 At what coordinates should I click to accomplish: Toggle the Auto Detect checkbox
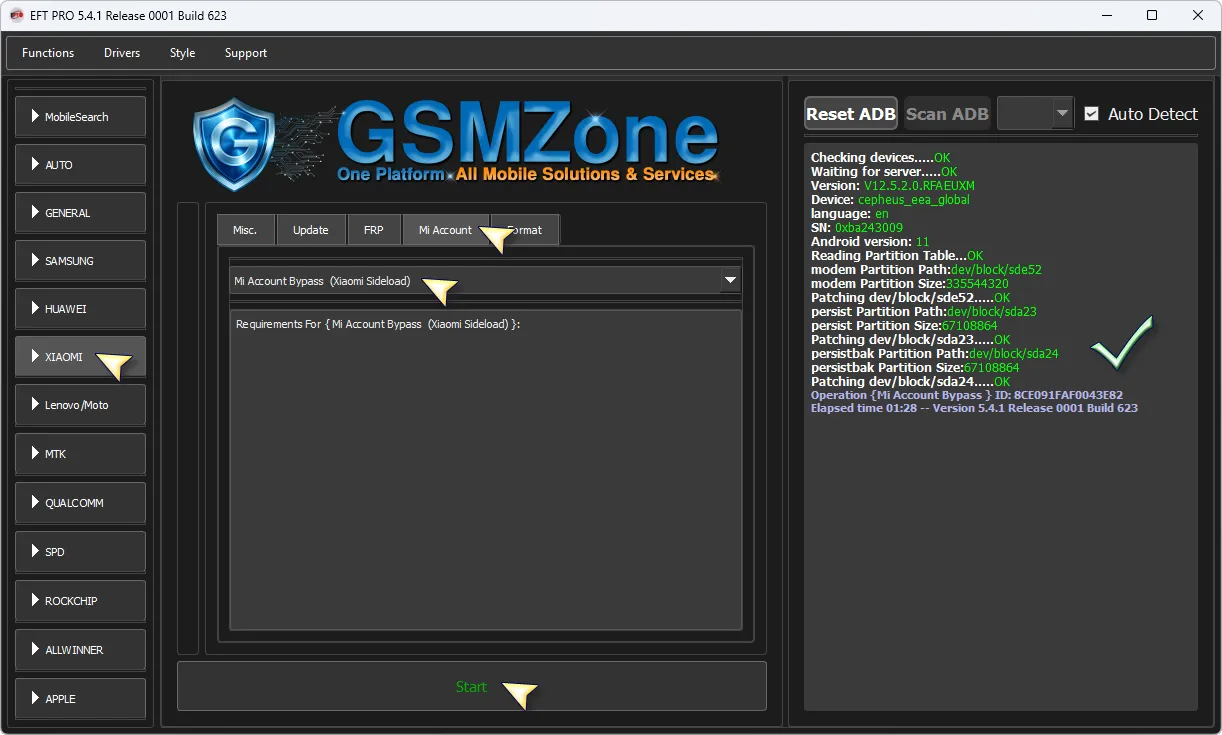[1091, 114]
